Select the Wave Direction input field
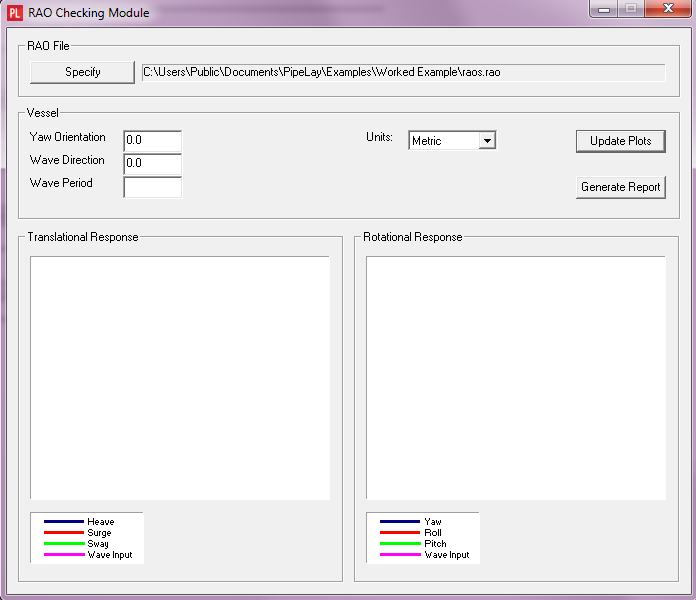This screenshot has width=696, height=600. pyautogui.click(x=152, y=163)
